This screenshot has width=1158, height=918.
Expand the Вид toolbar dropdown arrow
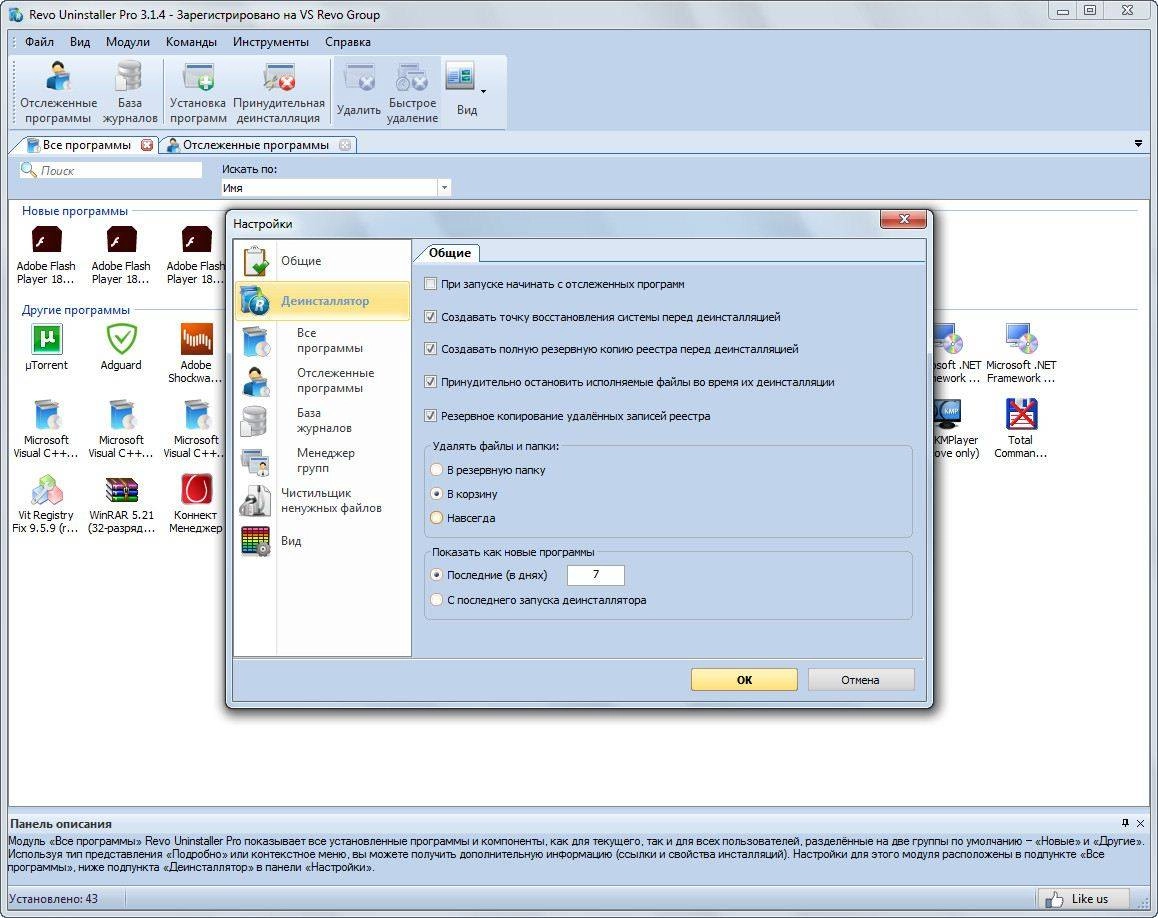483,92
